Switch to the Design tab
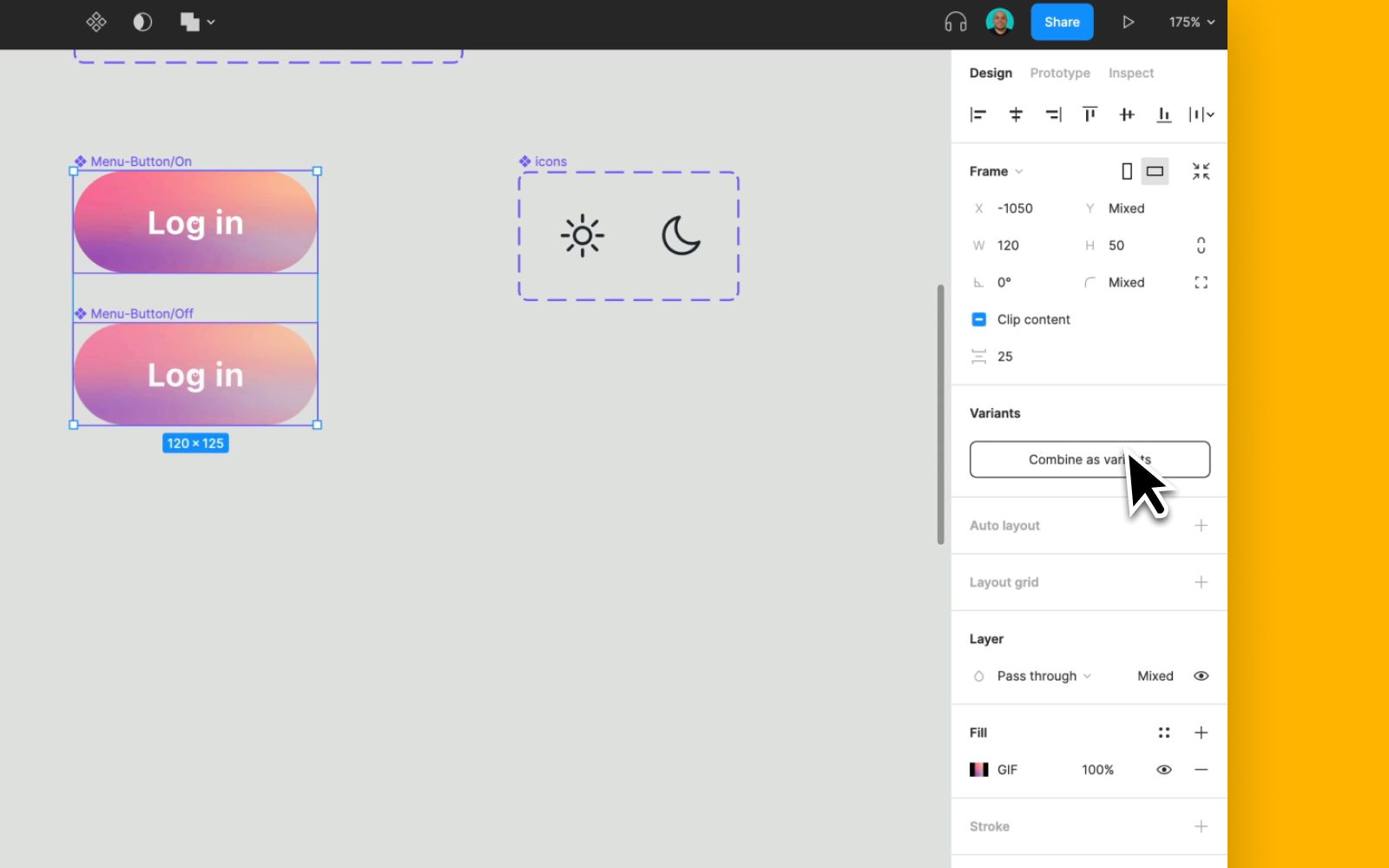Screen dimensions: 1389x868 click(x=991, y=73)
